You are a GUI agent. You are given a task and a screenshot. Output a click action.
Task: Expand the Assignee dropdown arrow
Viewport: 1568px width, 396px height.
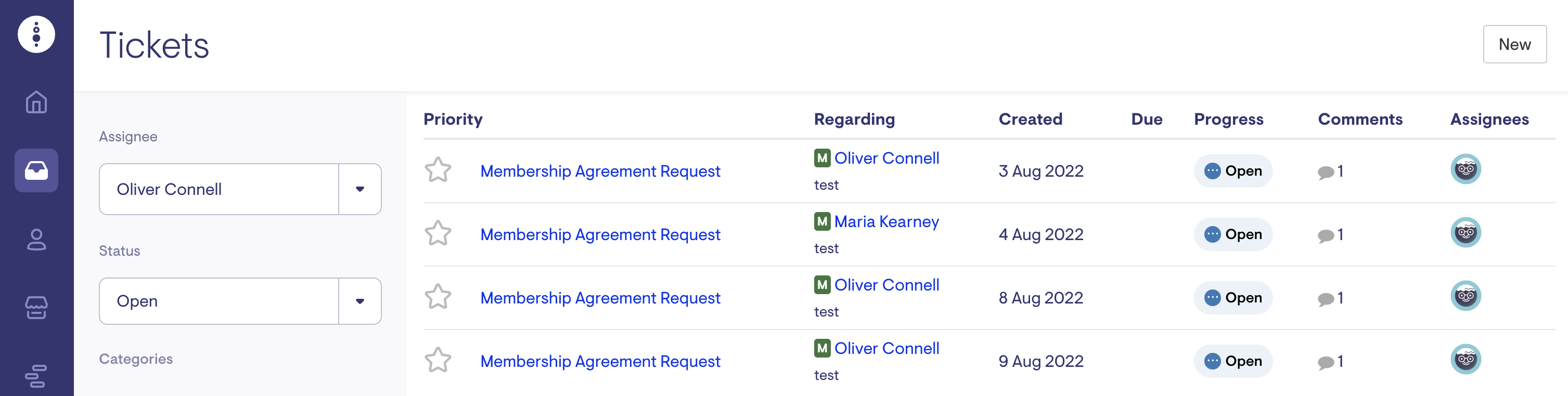coord(359,189)
